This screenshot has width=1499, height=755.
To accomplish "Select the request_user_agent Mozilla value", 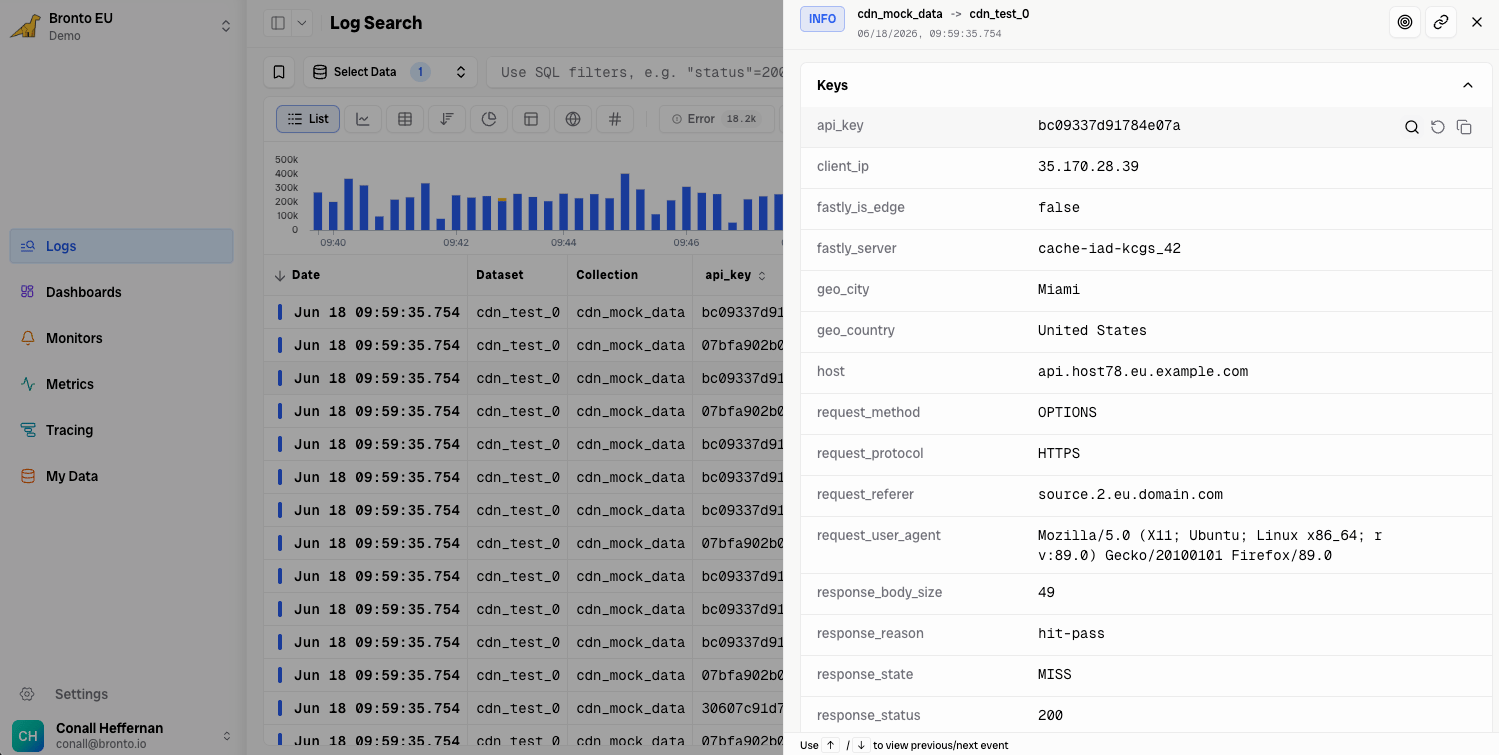I will (x=1210, y=546).
